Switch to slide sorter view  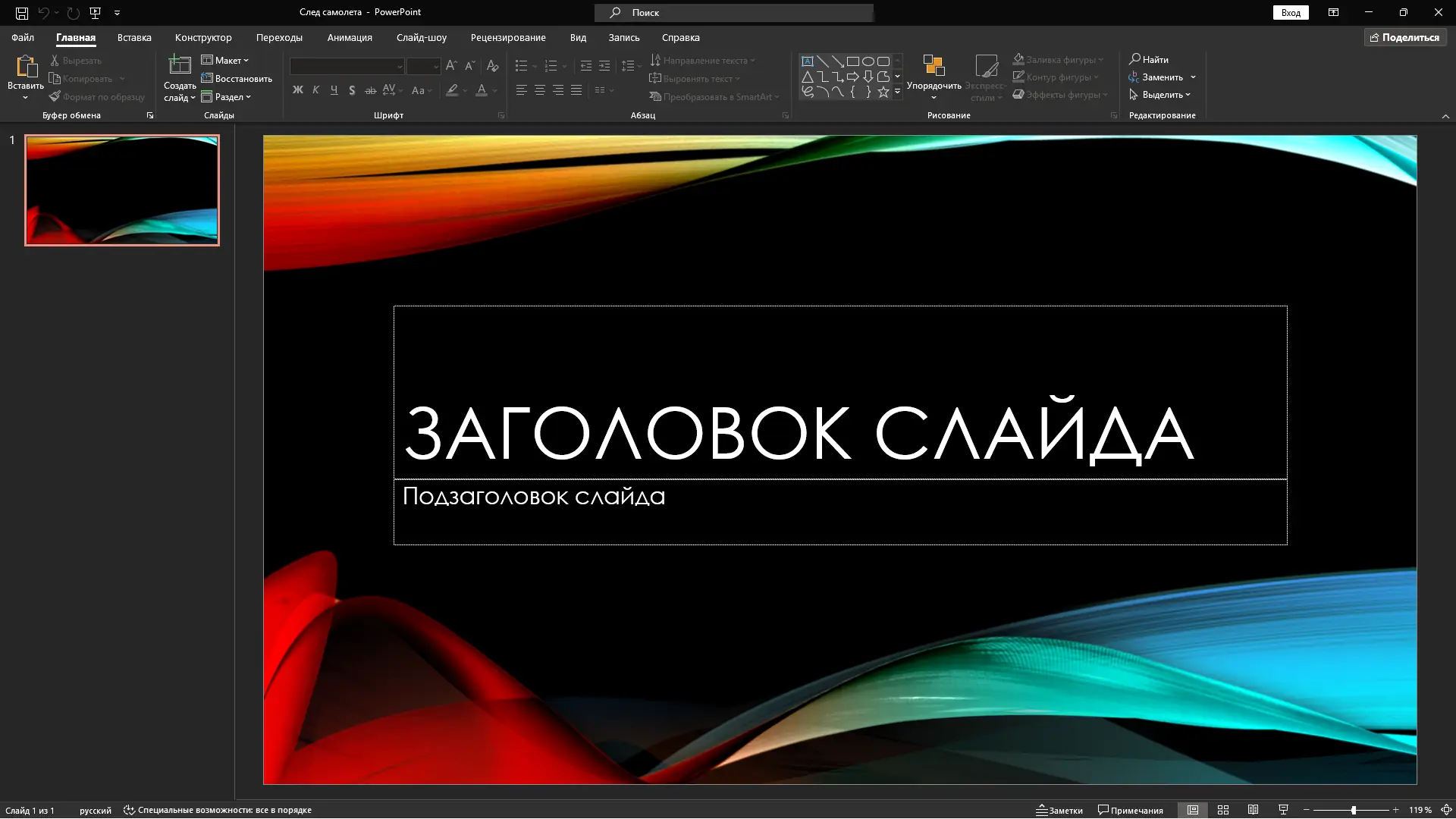[x=1223, y=810]
